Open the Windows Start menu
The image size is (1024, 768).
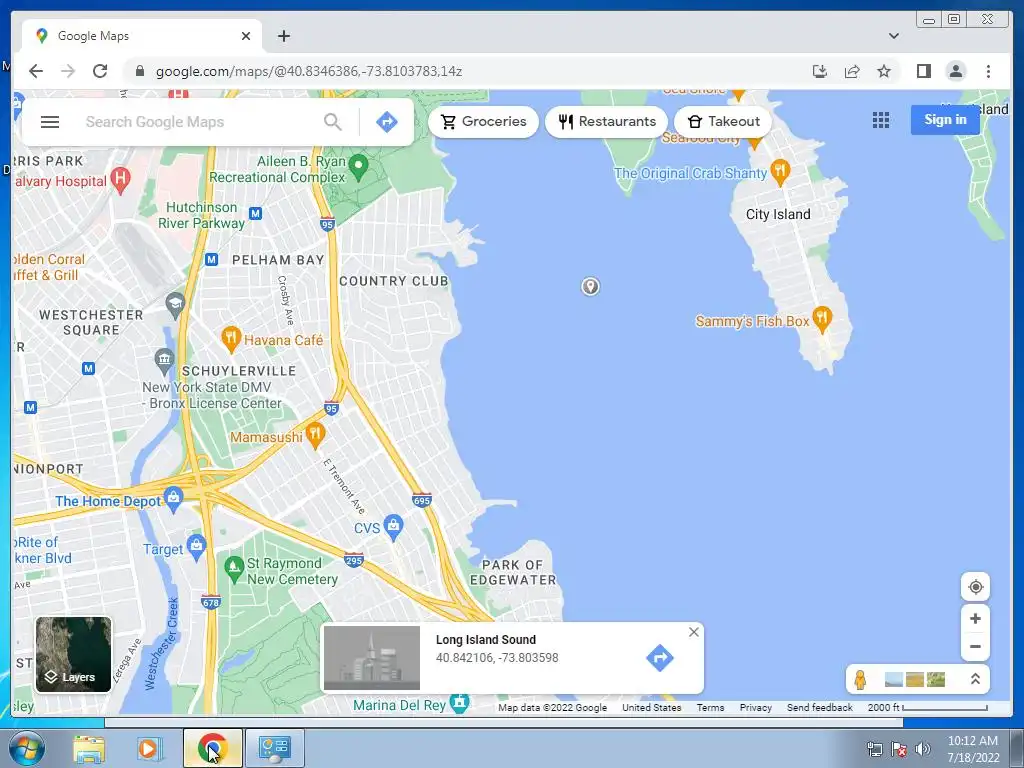pyautogui.click(x=27, y=748)
